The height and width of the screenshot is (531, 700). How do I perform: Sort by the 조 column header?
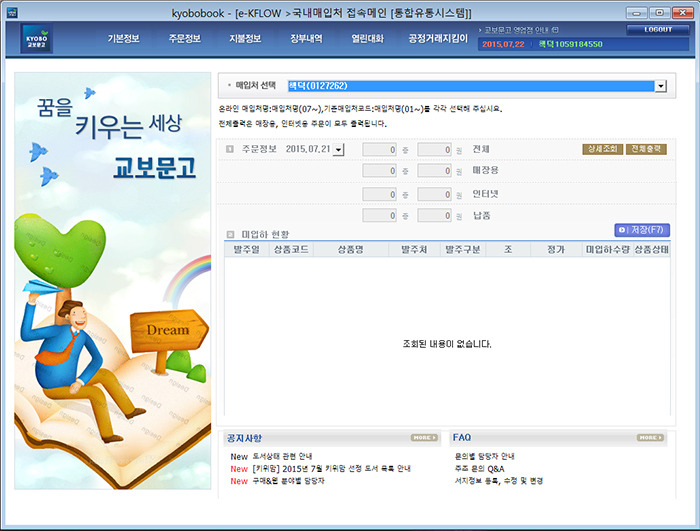pyautogui.click(x=508, y=250)
